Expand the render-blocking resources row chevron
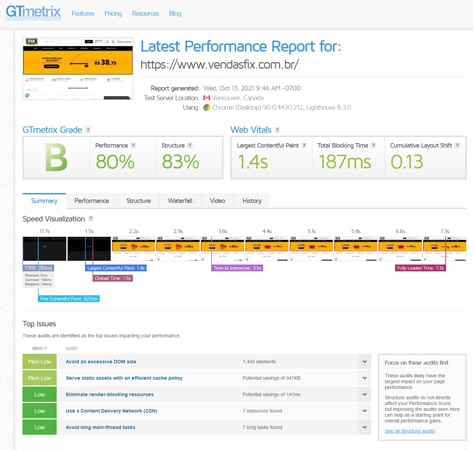 point(365,394)
